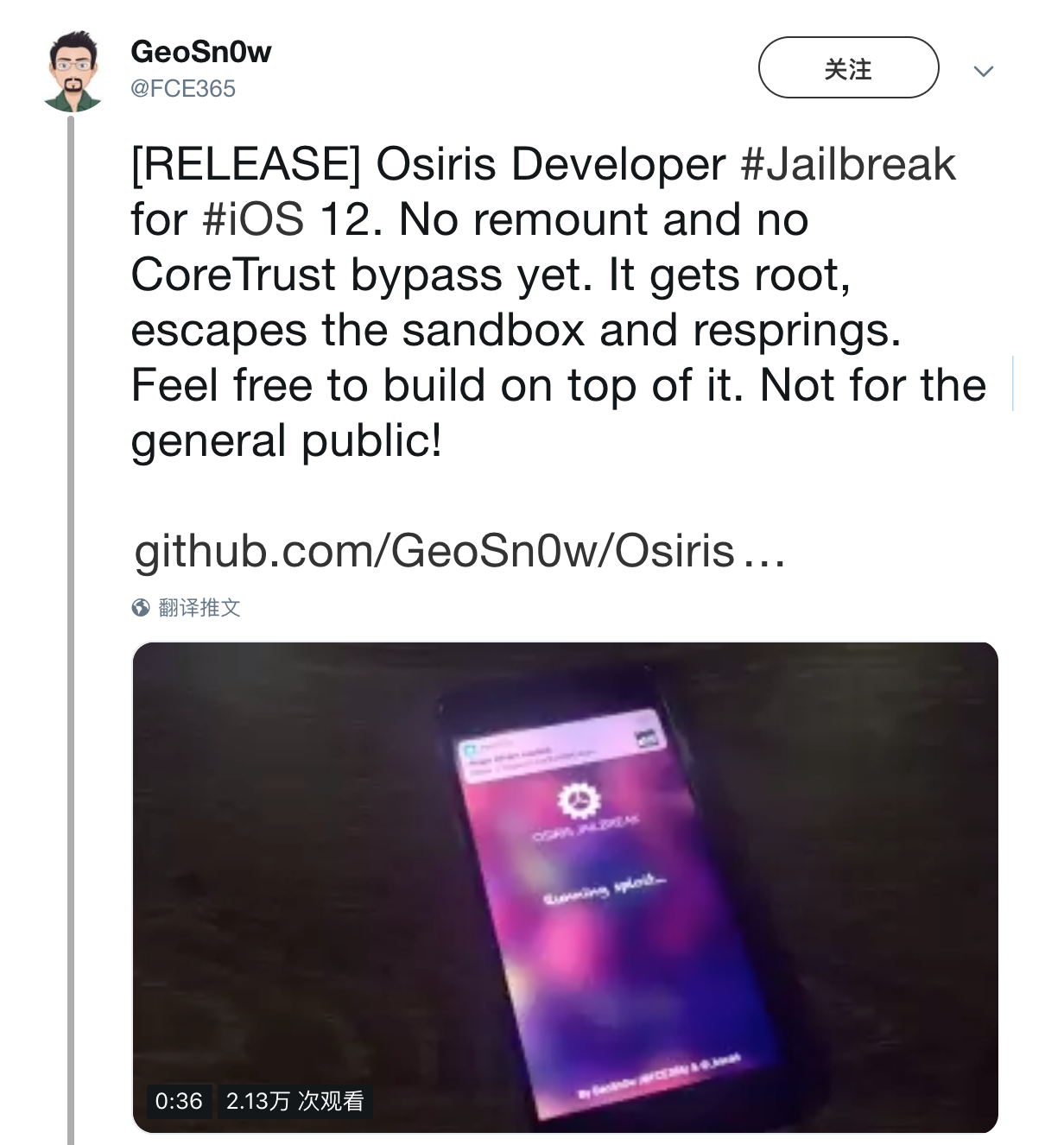
Task: Play the Osiris jailbreak video
Action: 565,887
